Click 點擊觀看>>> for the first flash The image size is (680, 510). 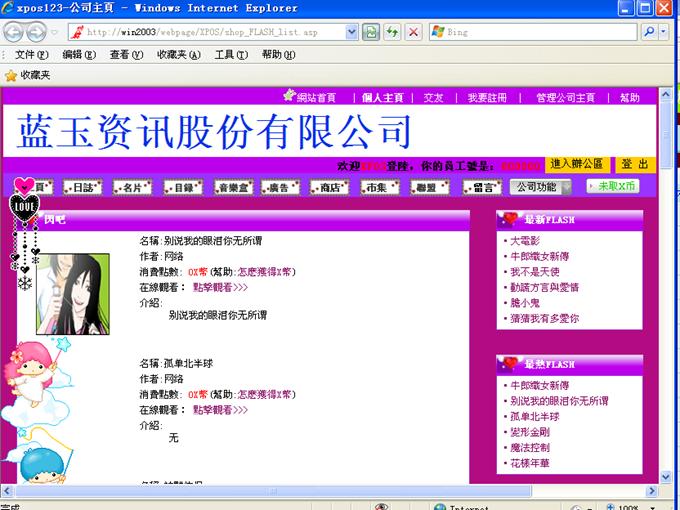(x=220, y=287)
